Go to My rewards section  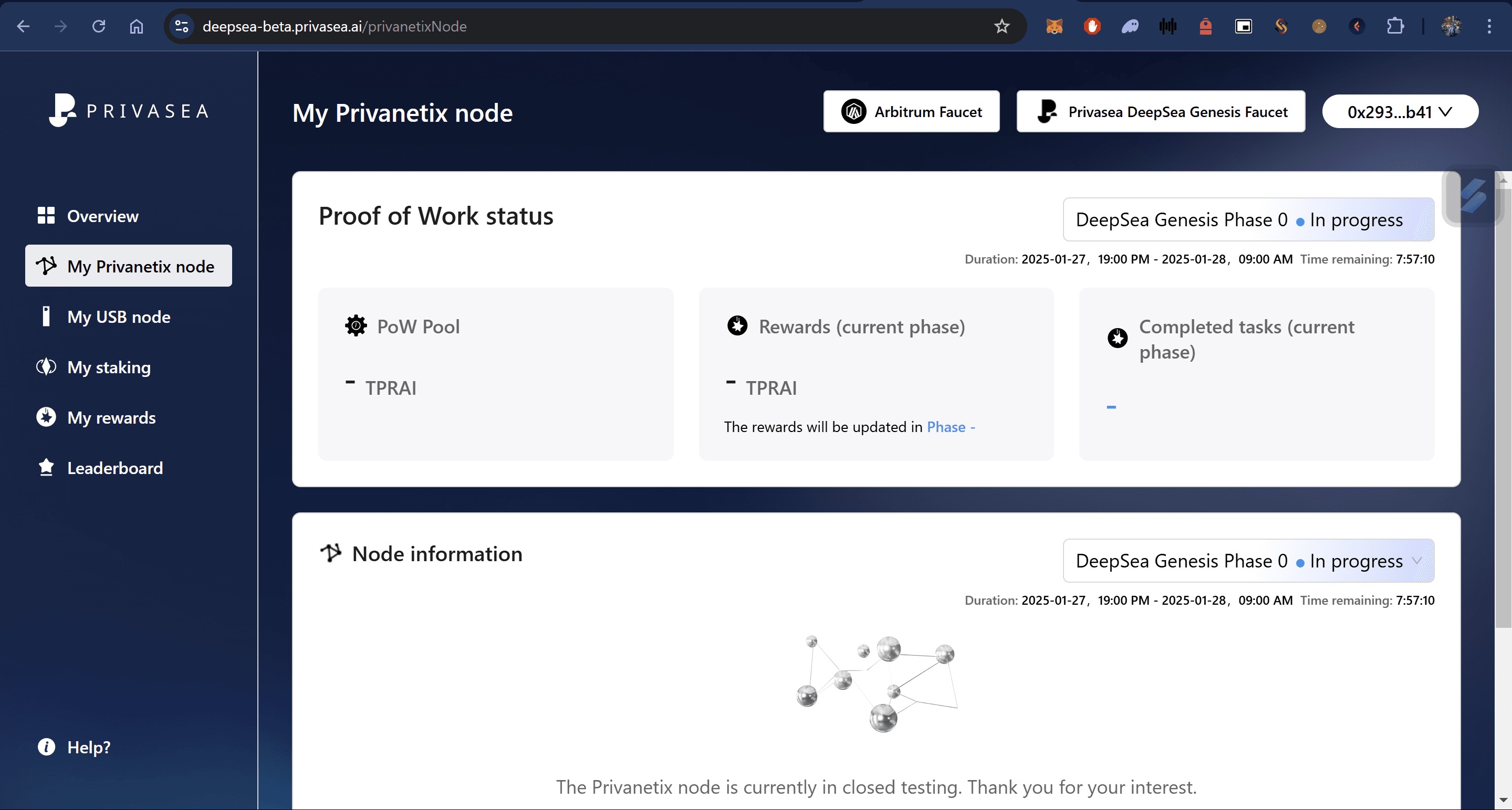click(x=111, y=418)
